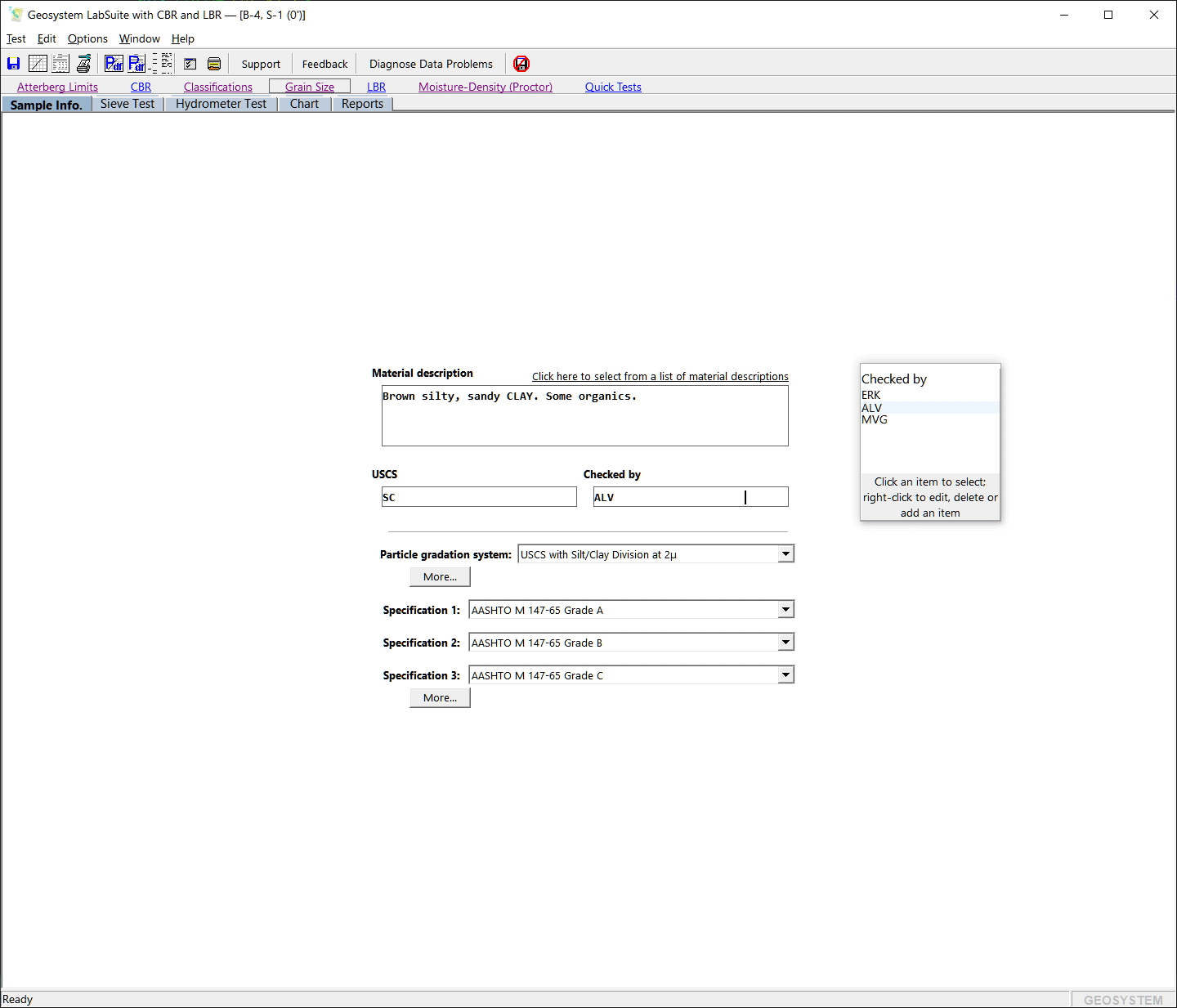Expand the Particle gradation system dropdown
The width and height of the screenshot is (1177, 1008).
785,554
